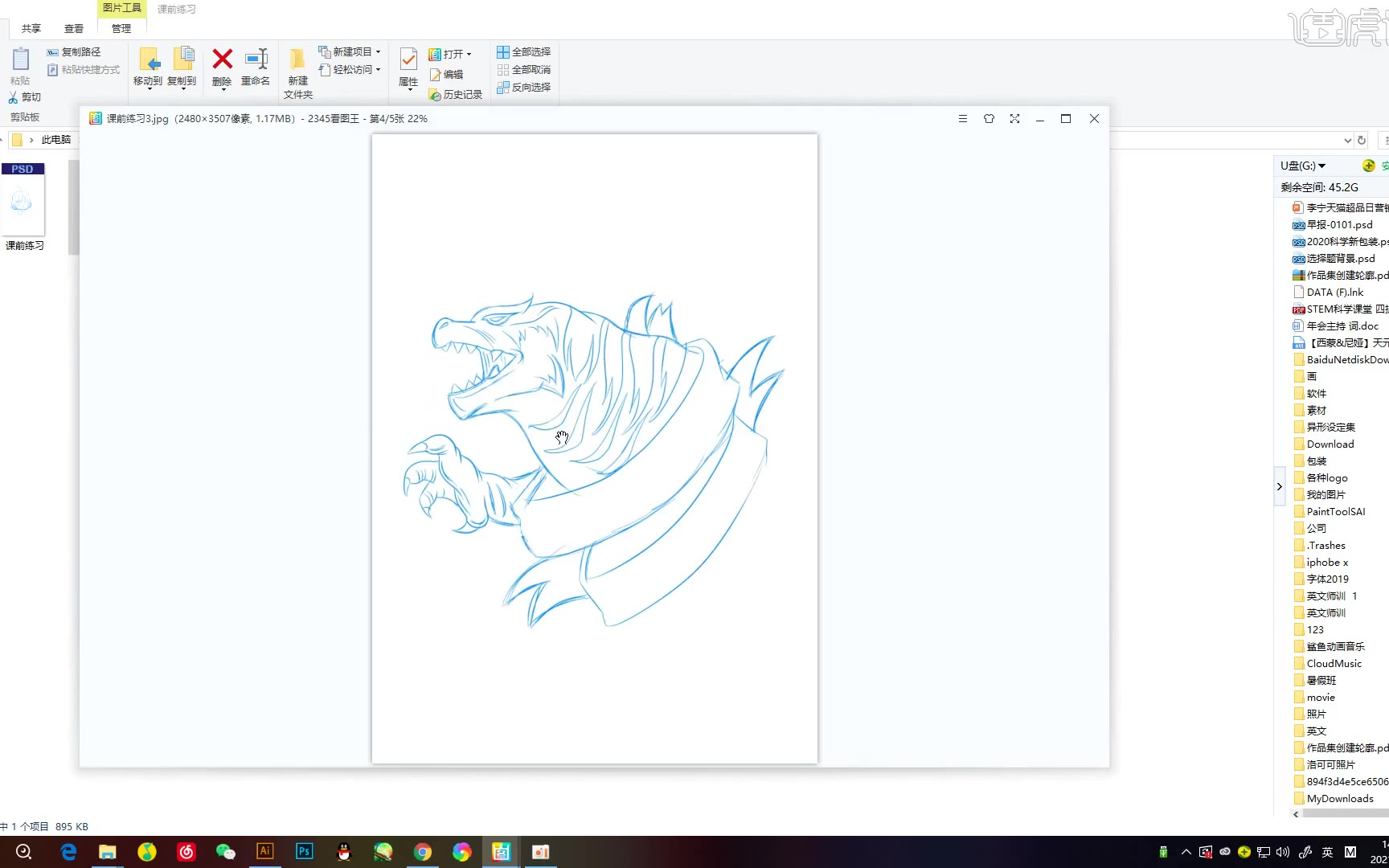1389x868 pixels.
Task: Launch Illustrator from the taskbar
Action: [x=264, y=852]
